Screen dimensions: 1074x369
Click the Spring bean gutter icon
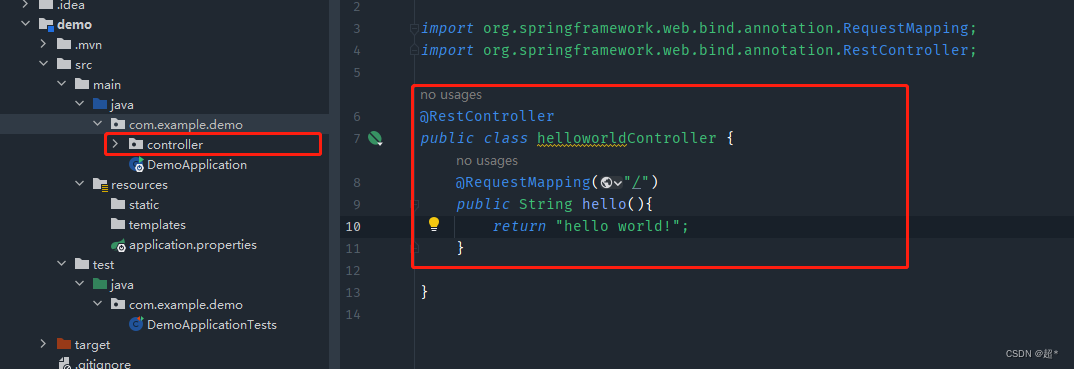(375, 138)
